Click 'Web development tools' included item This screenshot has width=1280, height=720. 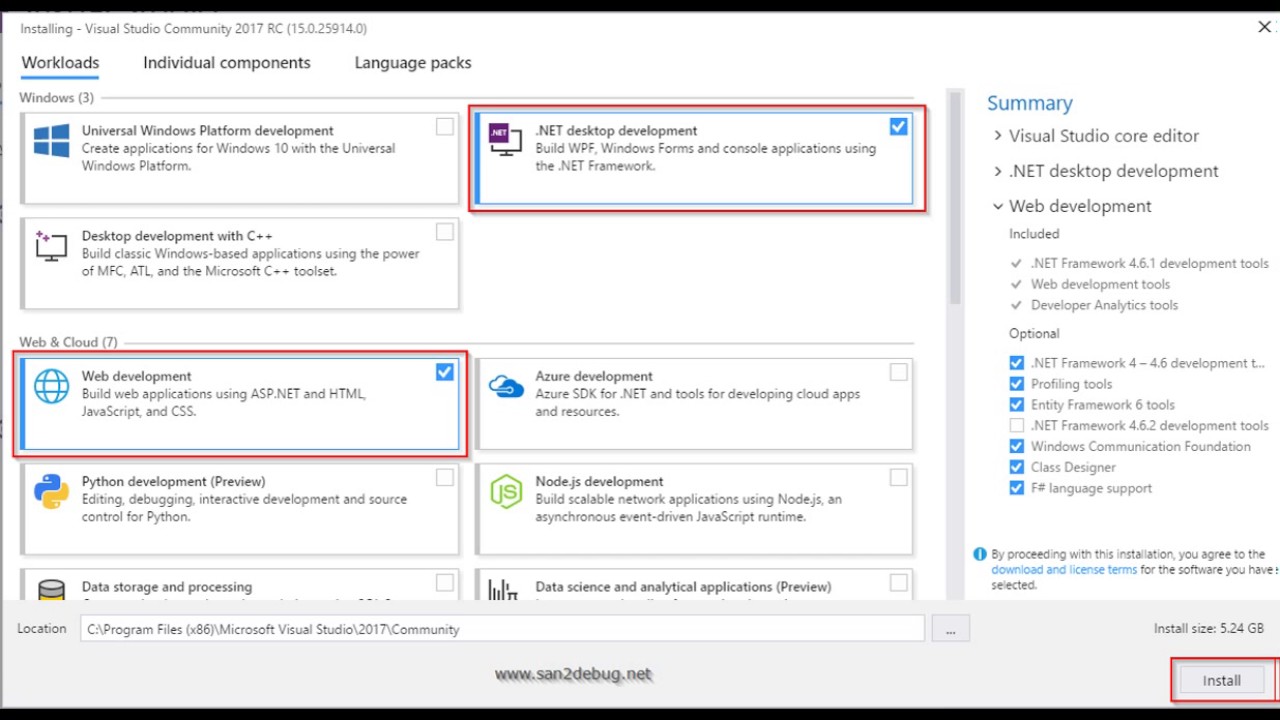pyautogui.click(x=1100, y=285)
